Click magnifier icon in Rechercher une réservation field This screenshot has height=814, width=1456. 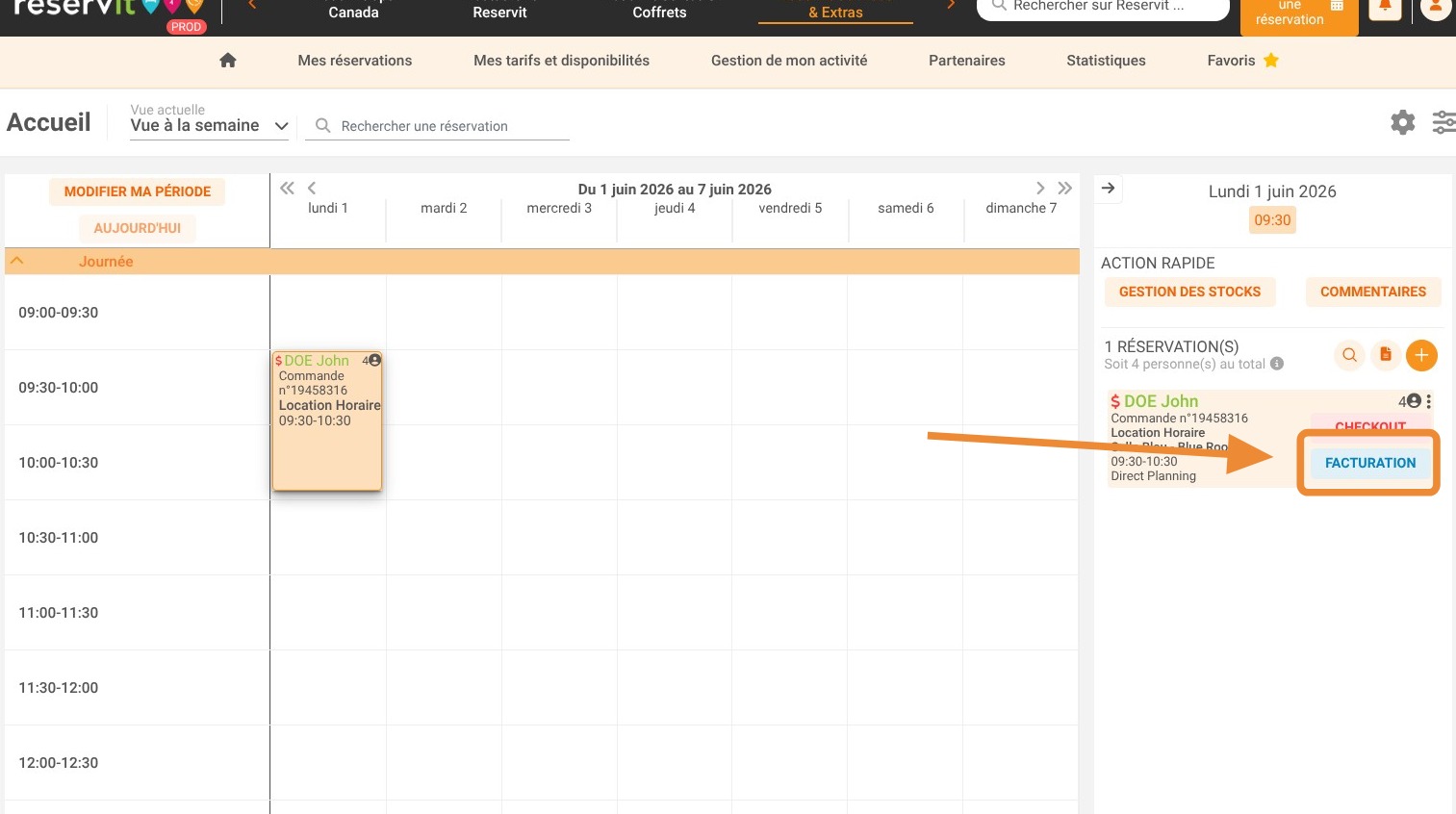323,126
